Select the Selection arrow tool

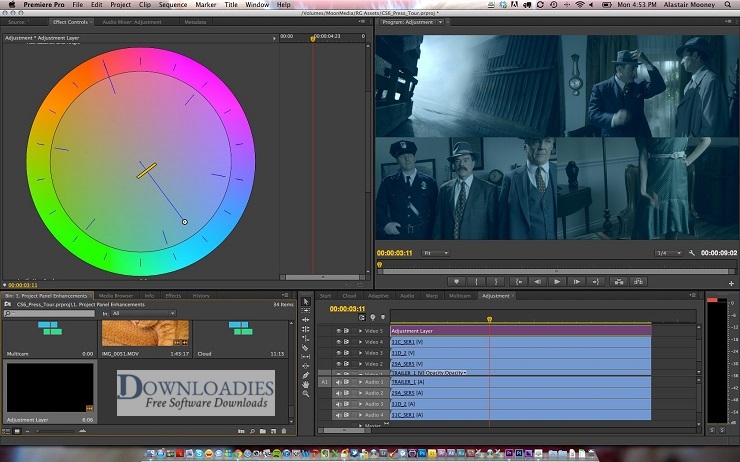point(305,301)
